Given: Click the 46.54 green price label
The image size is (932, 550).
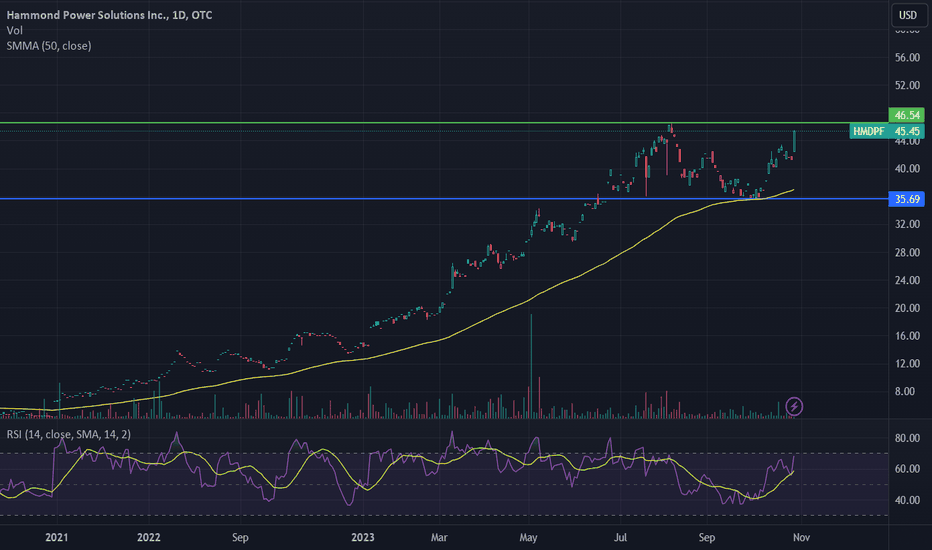Looking at the screenshot, I should click(x=906, y=115).
